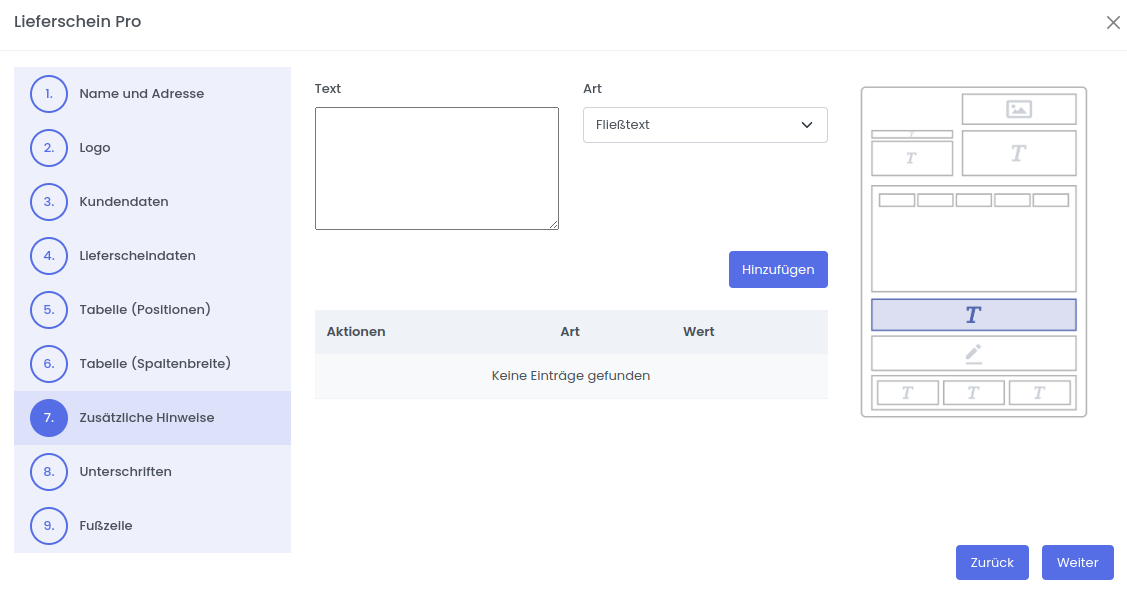Switch to Tabelle (Positionen) step
Viewport: 1127px width, 597px height.
point(145,310)
